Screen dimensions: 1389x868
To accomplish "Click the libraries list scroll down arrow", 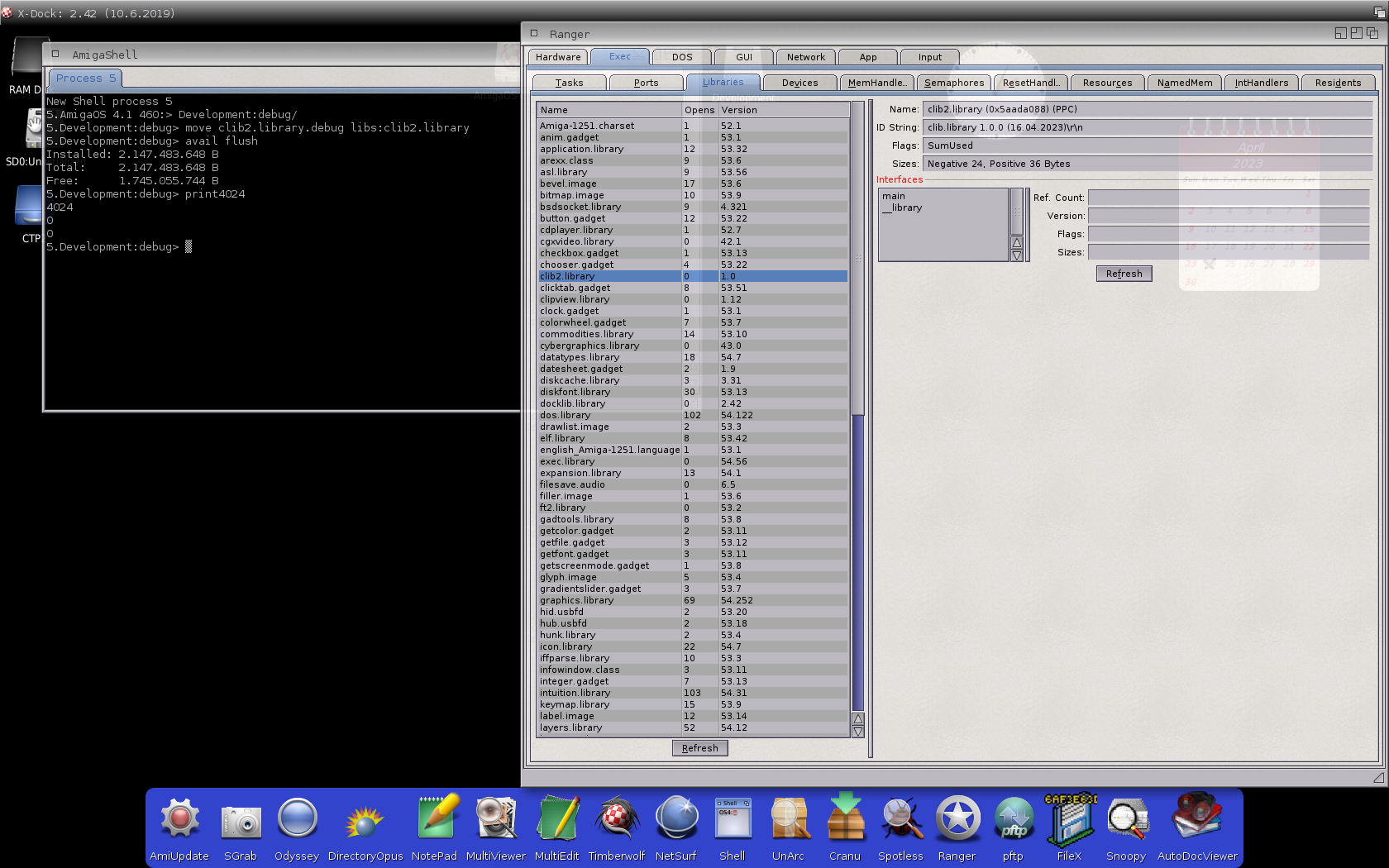I will point(858,732).
